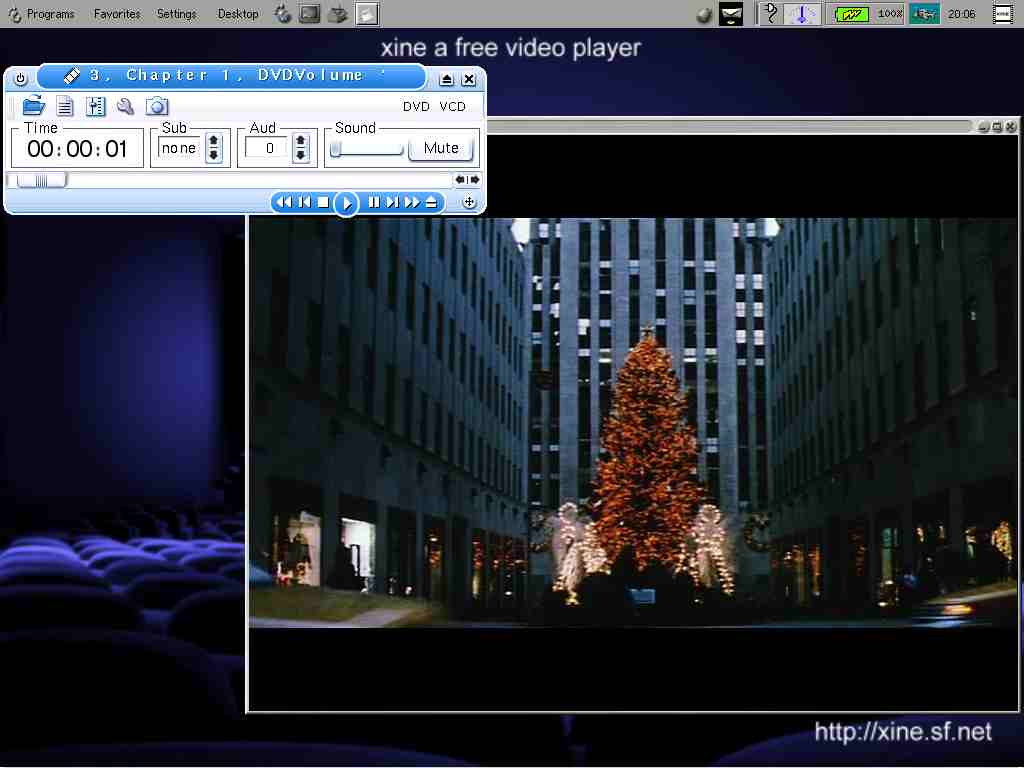This screenshot has width=1024, height=768.
Task: Pause the video playback
Action: pos(373,202)
